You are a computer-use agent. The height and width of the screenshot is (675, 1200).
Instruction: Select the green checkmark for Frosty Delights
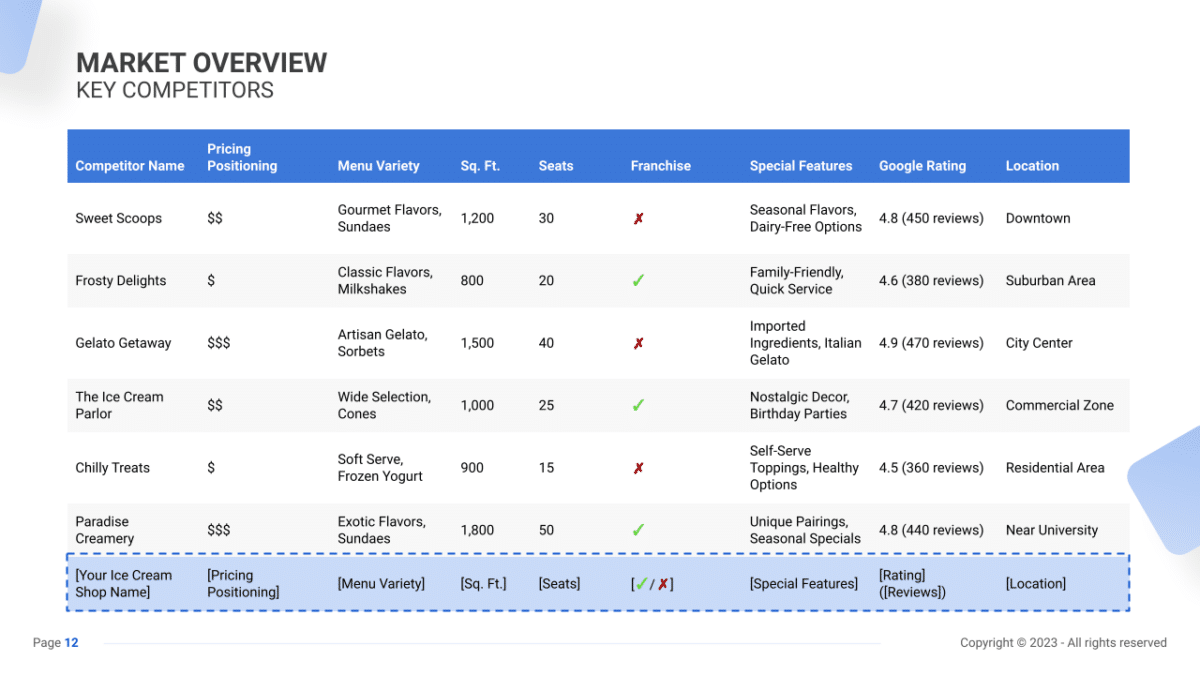click(x=638, y=280)
